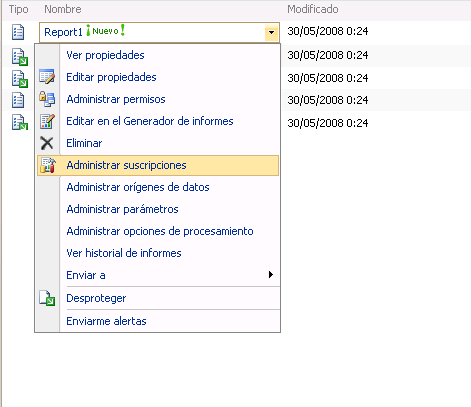Choose Administrar suscripciones
The width and height of the screenshot is (471, 407).
pos(126,165)
